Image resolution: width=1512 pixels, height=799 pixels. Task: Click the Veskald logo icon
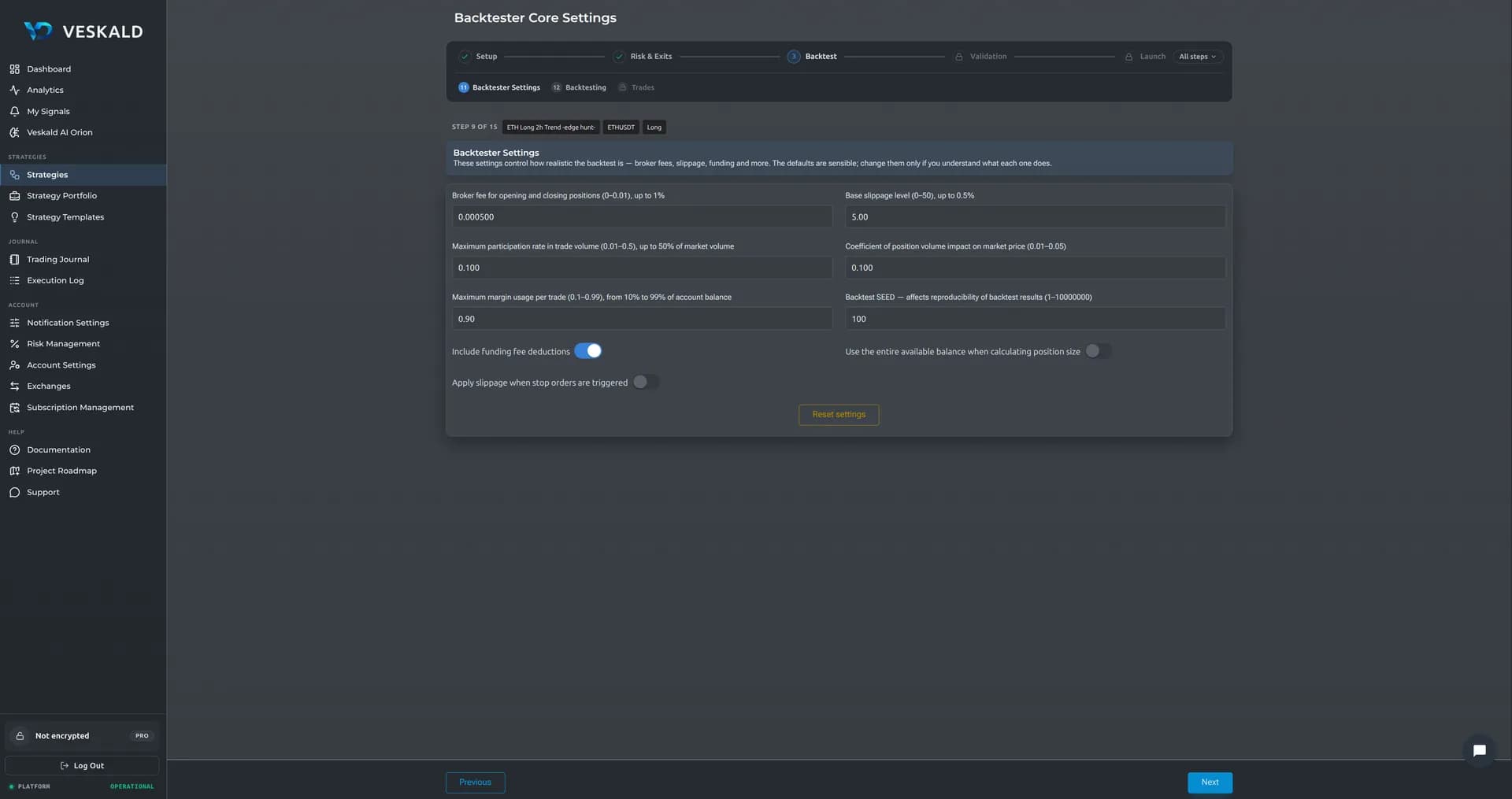(38, 31)
